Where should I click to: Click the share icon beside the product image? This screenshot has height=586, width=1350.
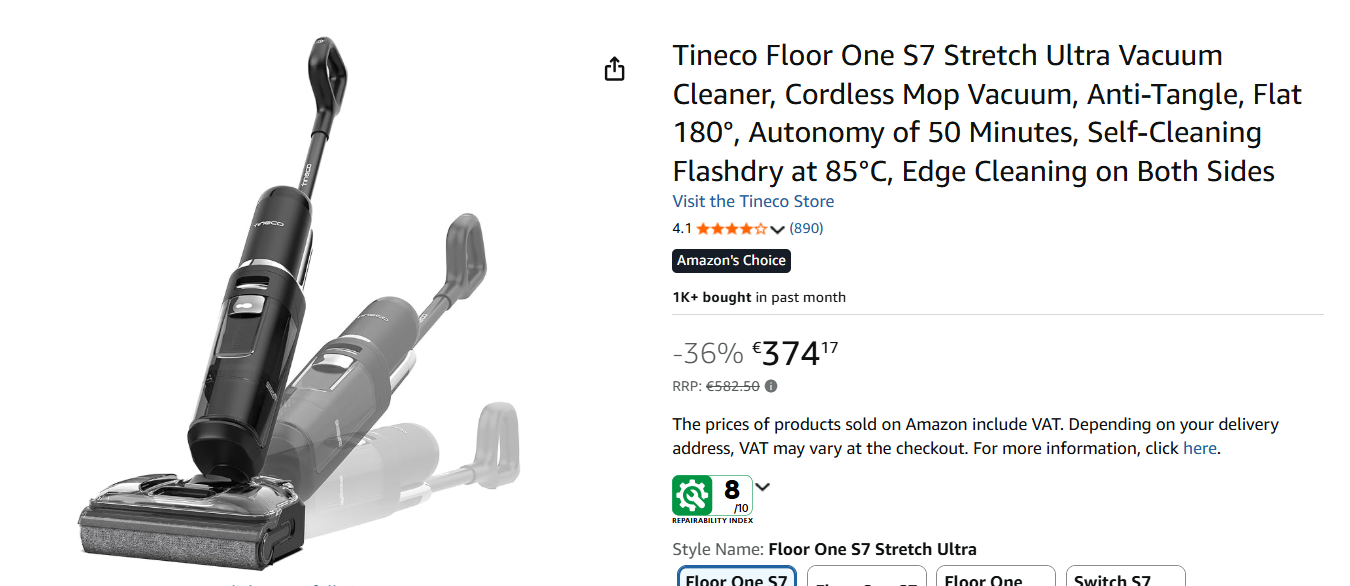[614, 69]
